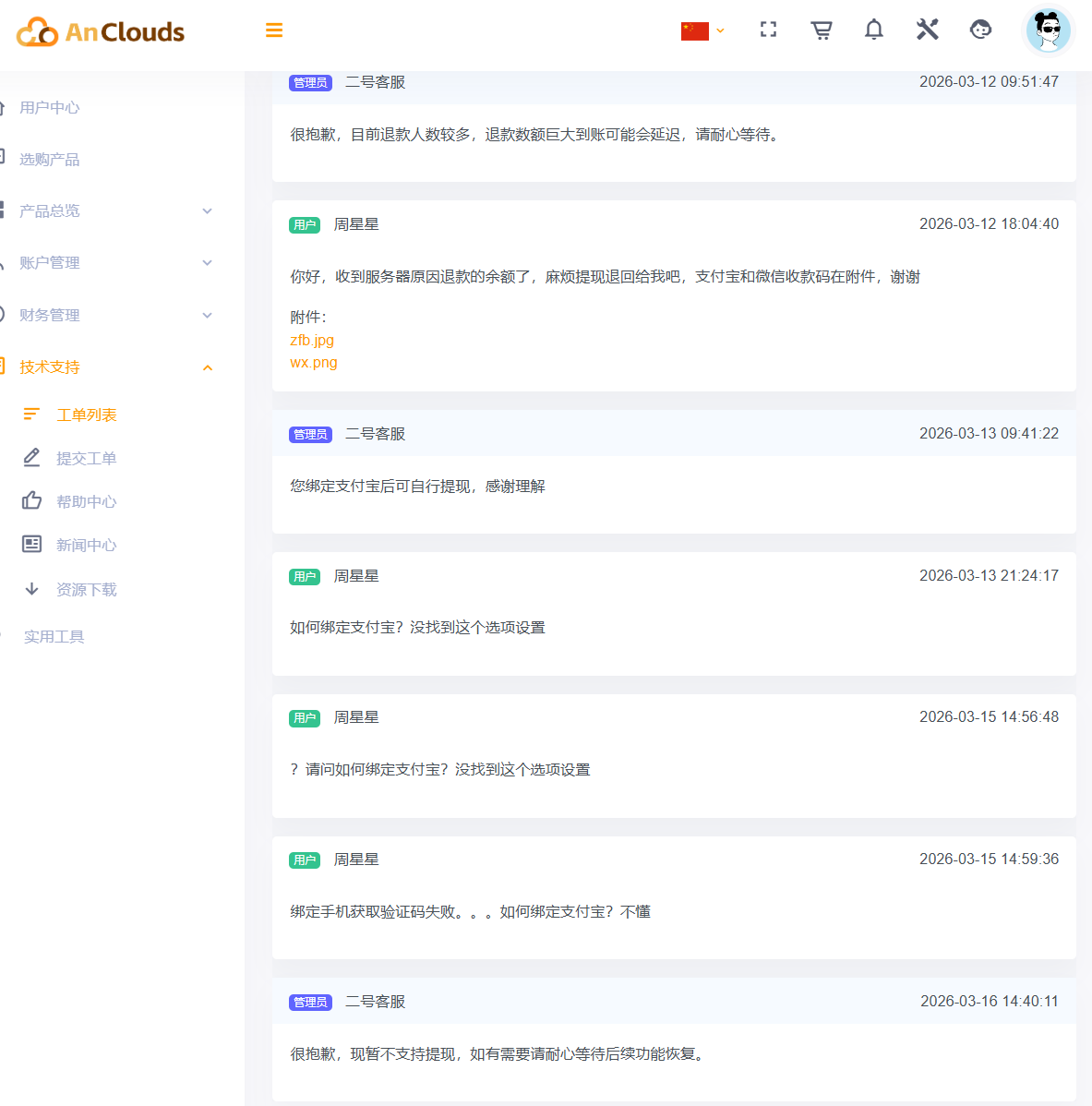Click message 很抱歉，现暂不支持提现

point(499,1053)
